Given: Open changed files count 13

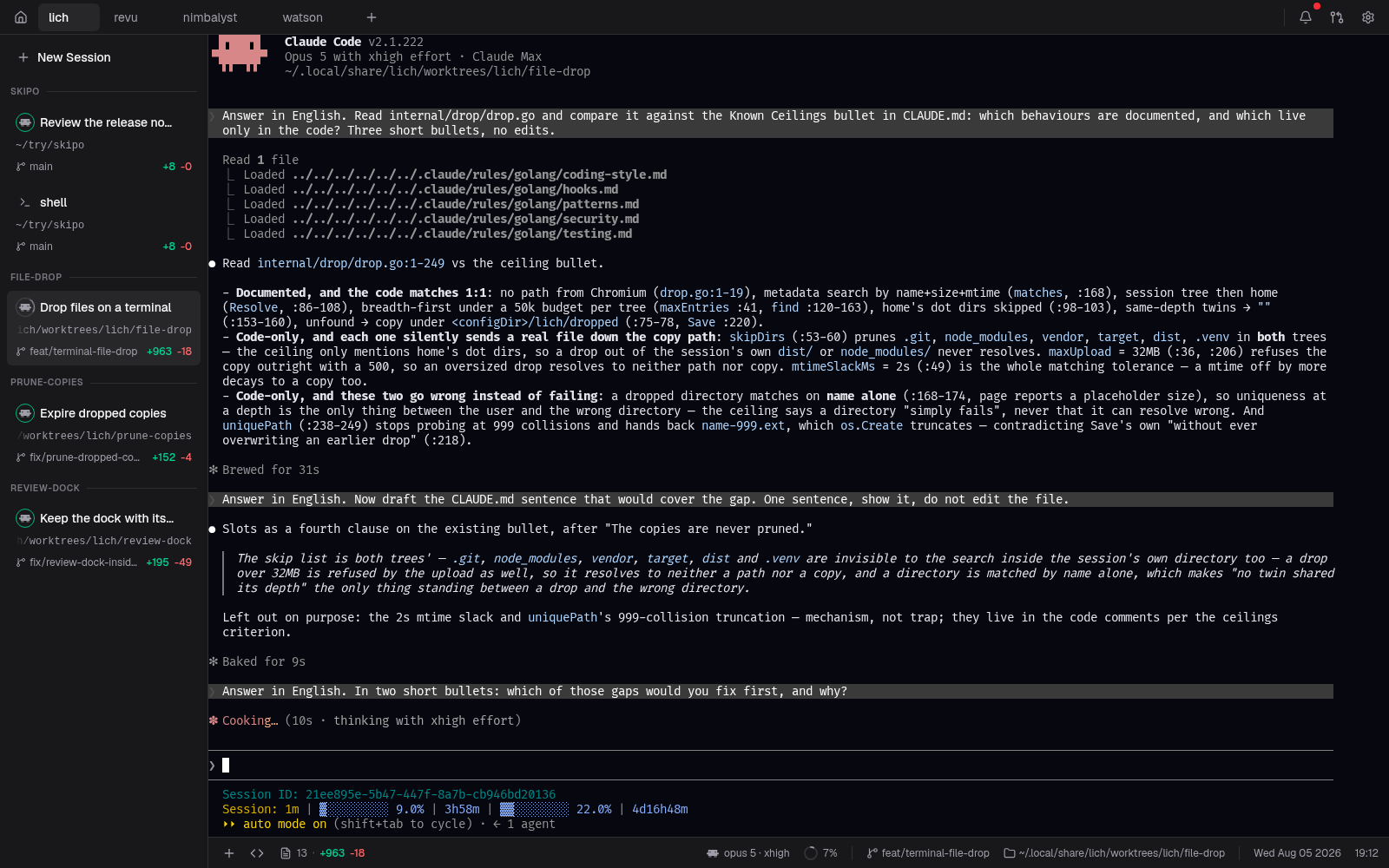Looking at the screenshot, I should point(293,853).
